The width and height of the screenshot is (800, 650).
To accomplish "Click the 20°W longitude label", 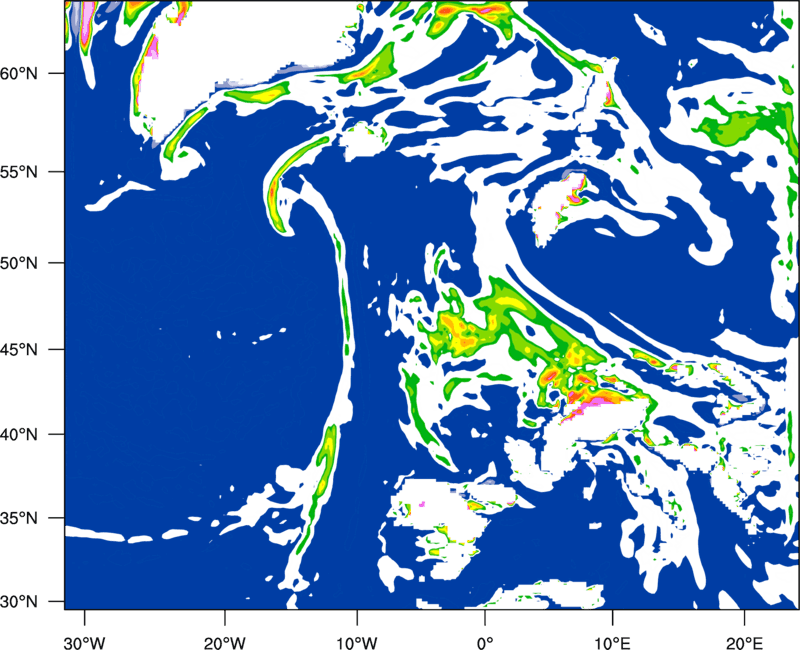I will pyautogui.click(x=224, y=643).
